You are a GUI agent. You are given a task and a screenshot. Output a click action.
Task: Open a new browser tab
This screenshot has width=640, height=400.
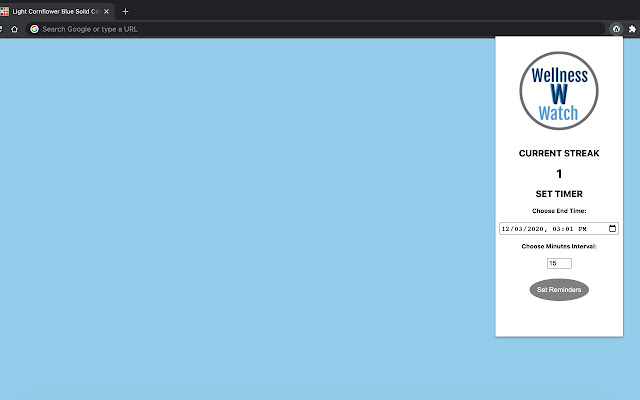125,11
